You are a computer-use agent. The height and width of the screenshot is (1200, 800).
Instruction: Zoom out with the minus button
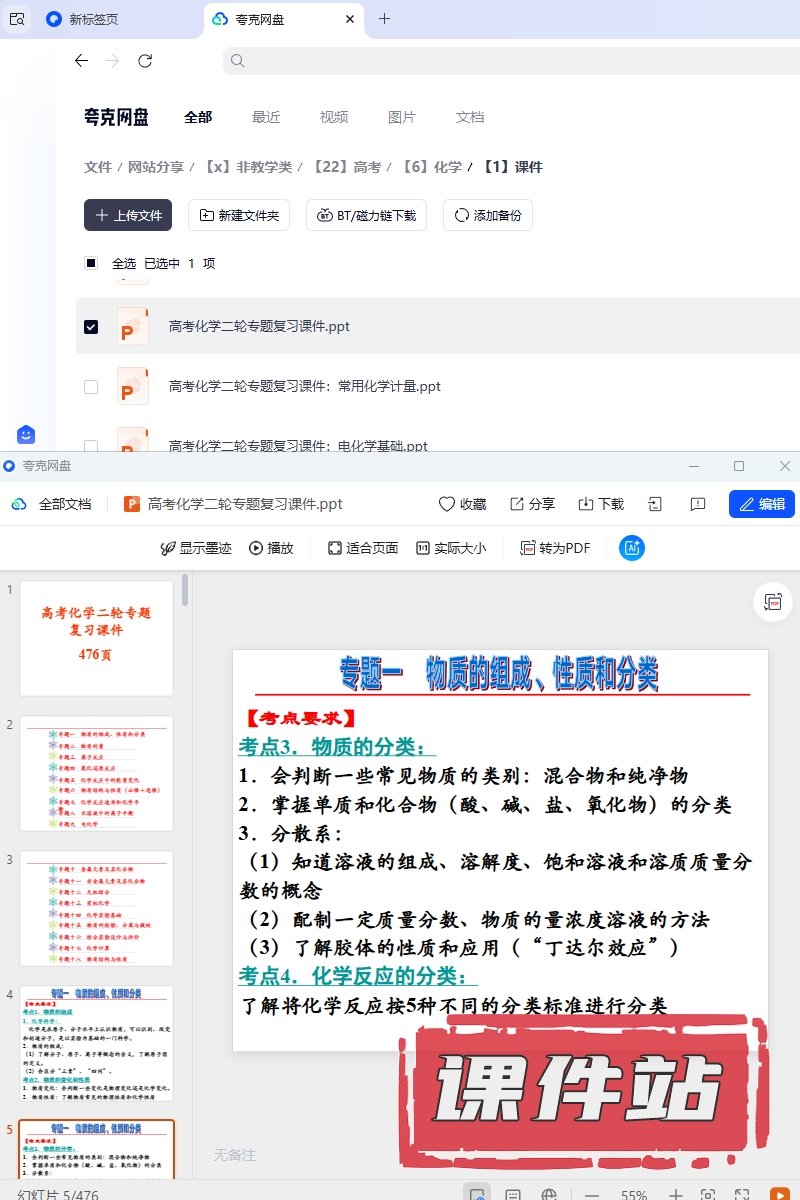(592, 1194)
